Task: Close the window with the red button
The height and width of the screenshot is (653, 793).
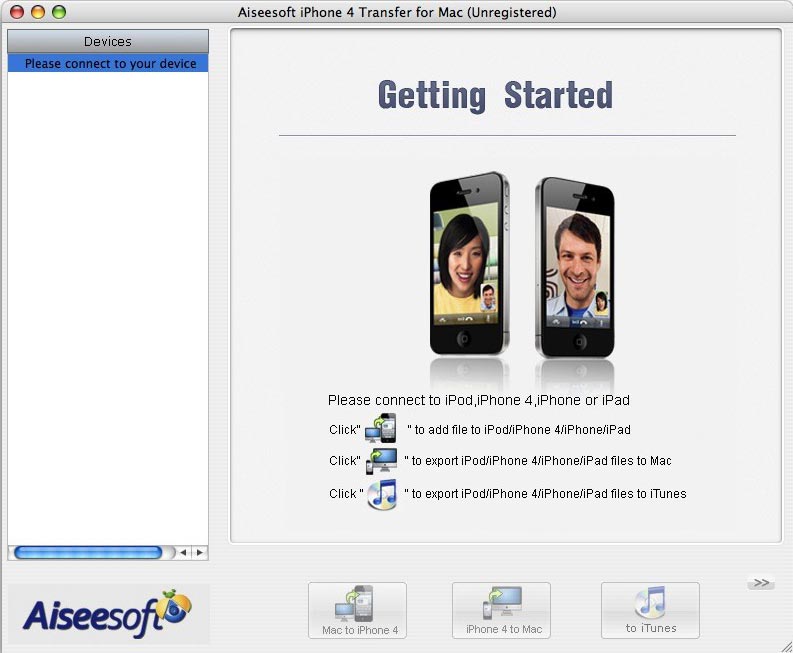Action: (x=17, y=12)
